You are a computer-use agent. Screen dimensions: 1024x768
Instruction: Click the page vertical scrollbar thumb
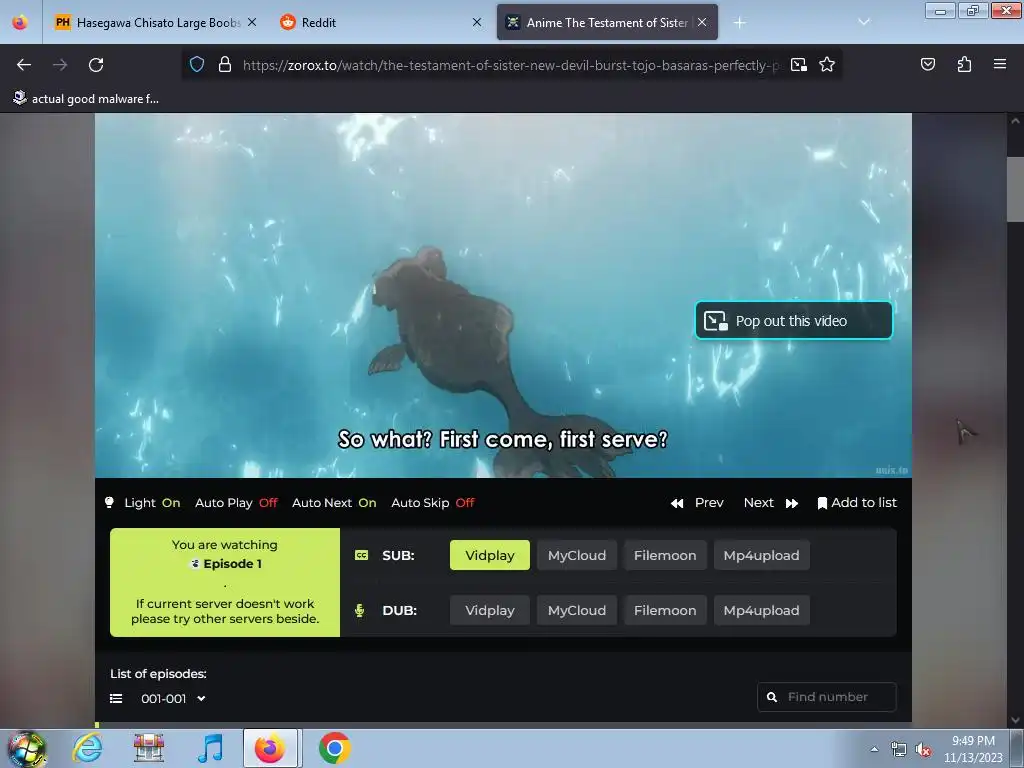(x=1015, y=189)
